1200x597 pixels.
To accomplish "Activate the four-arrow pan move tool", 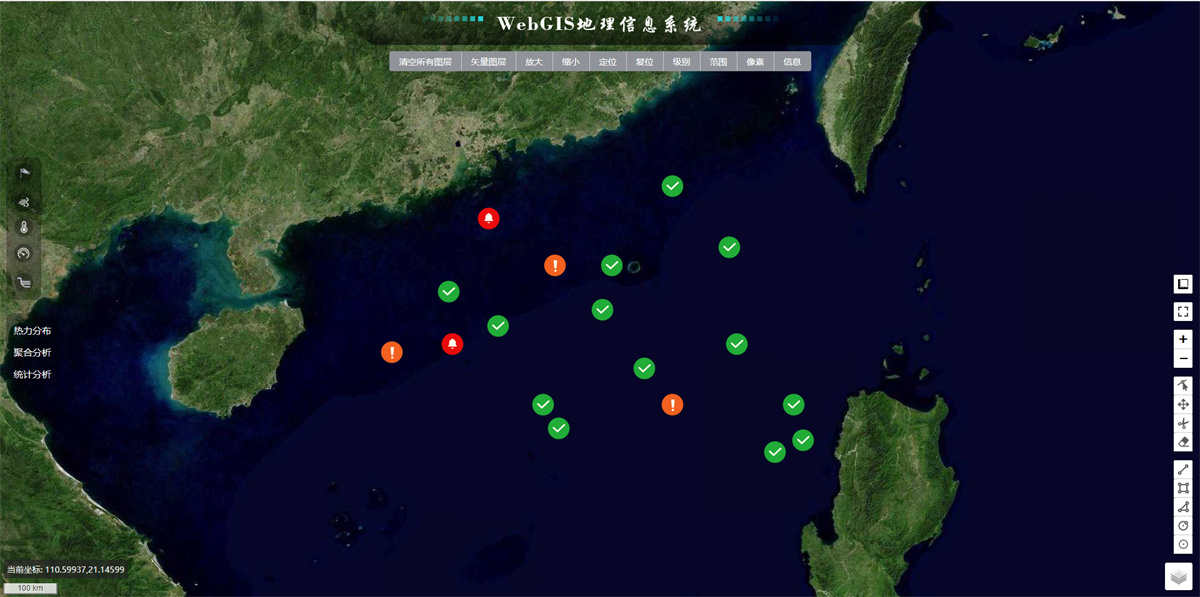I will [1183, 404].
